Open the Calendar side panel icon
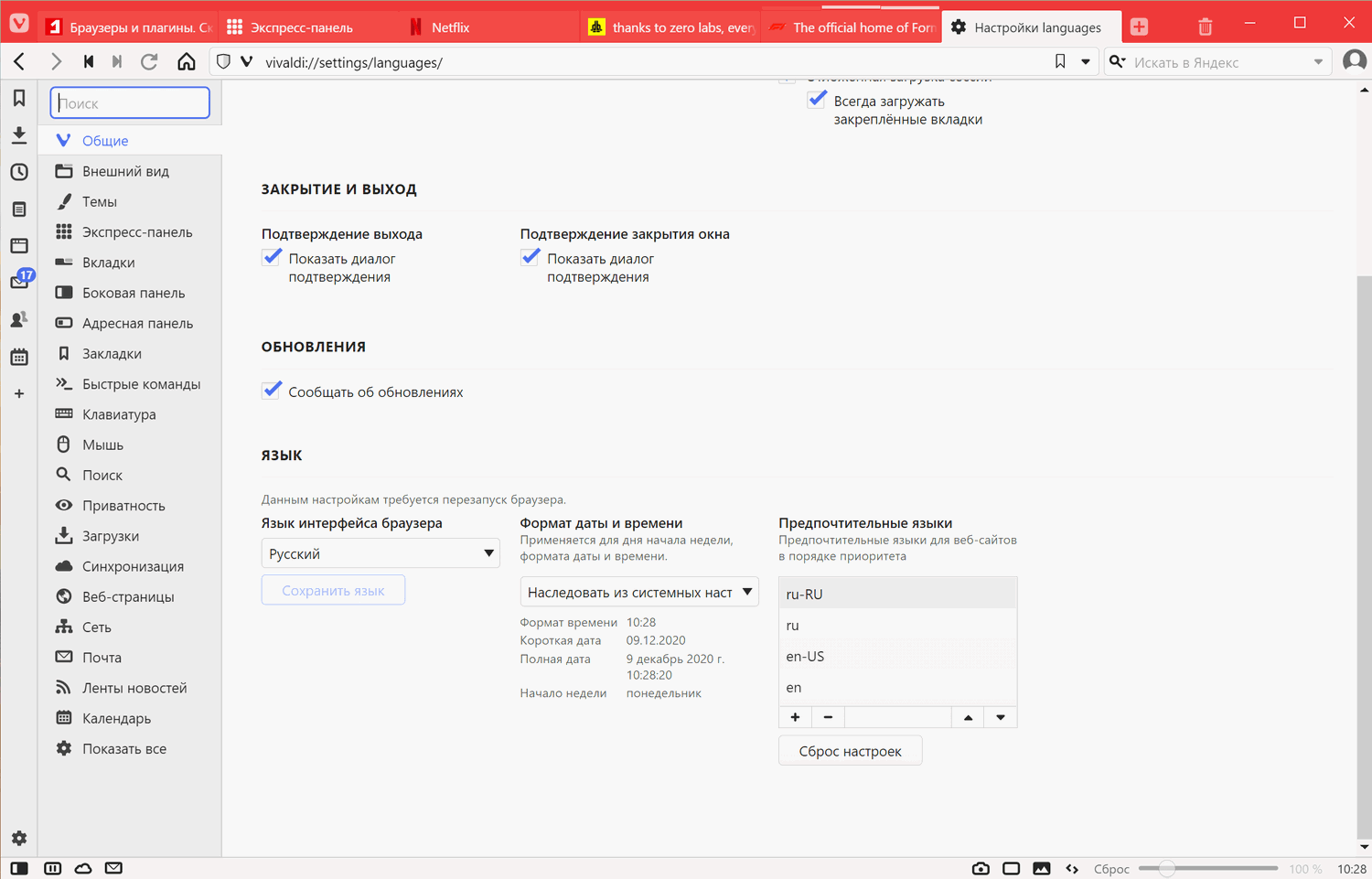The height and width of the screenshot is (879, 1372). point(19,357)
